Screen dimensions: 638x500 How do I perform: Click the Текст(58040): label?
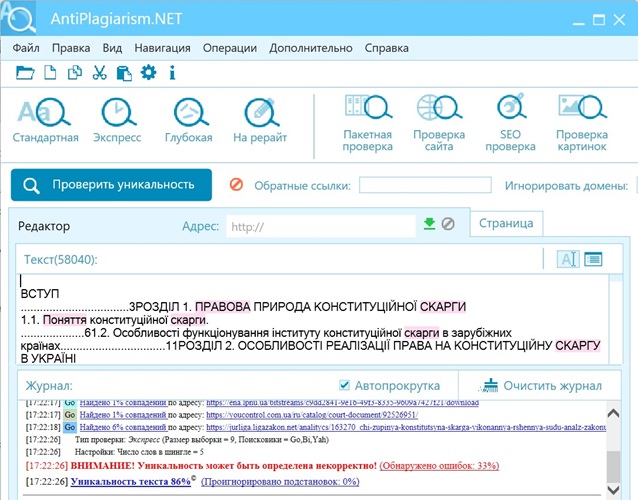click(61, 260)
